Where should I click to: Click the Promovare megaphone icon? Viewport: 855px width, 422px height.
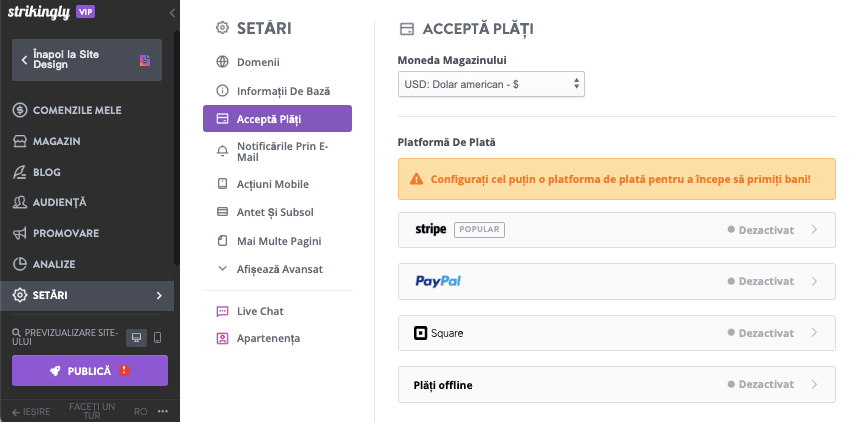[20, 233]
